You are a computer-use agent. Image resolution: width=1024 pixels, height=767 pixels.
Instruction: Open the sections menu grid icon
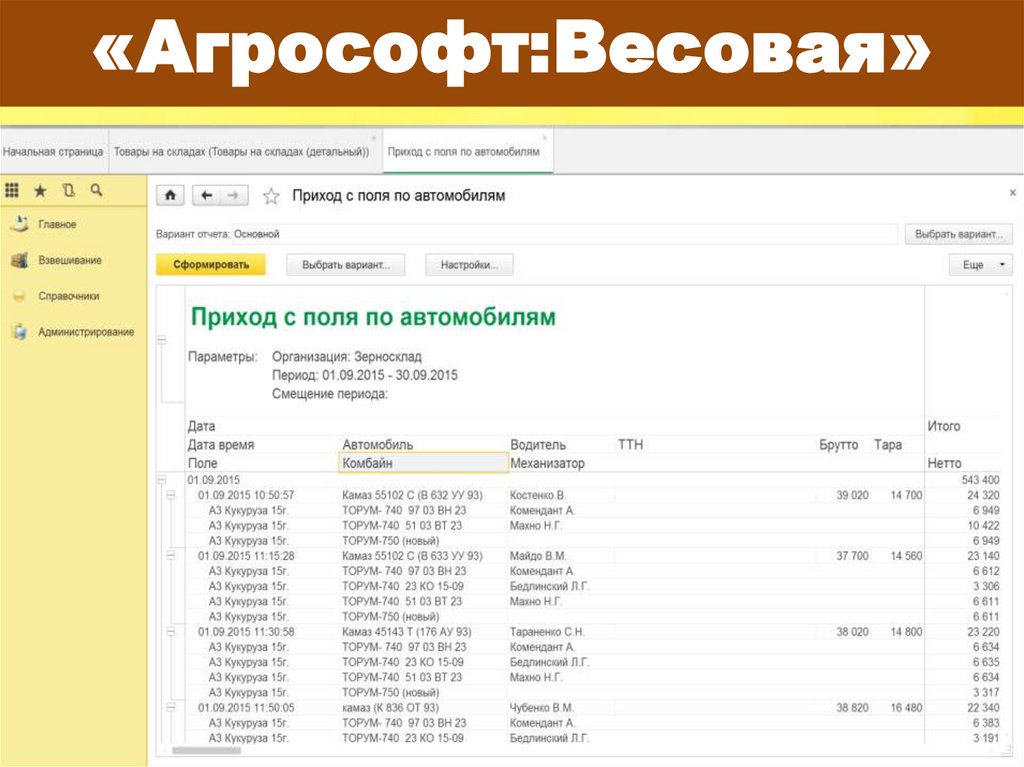coord(13,189)
